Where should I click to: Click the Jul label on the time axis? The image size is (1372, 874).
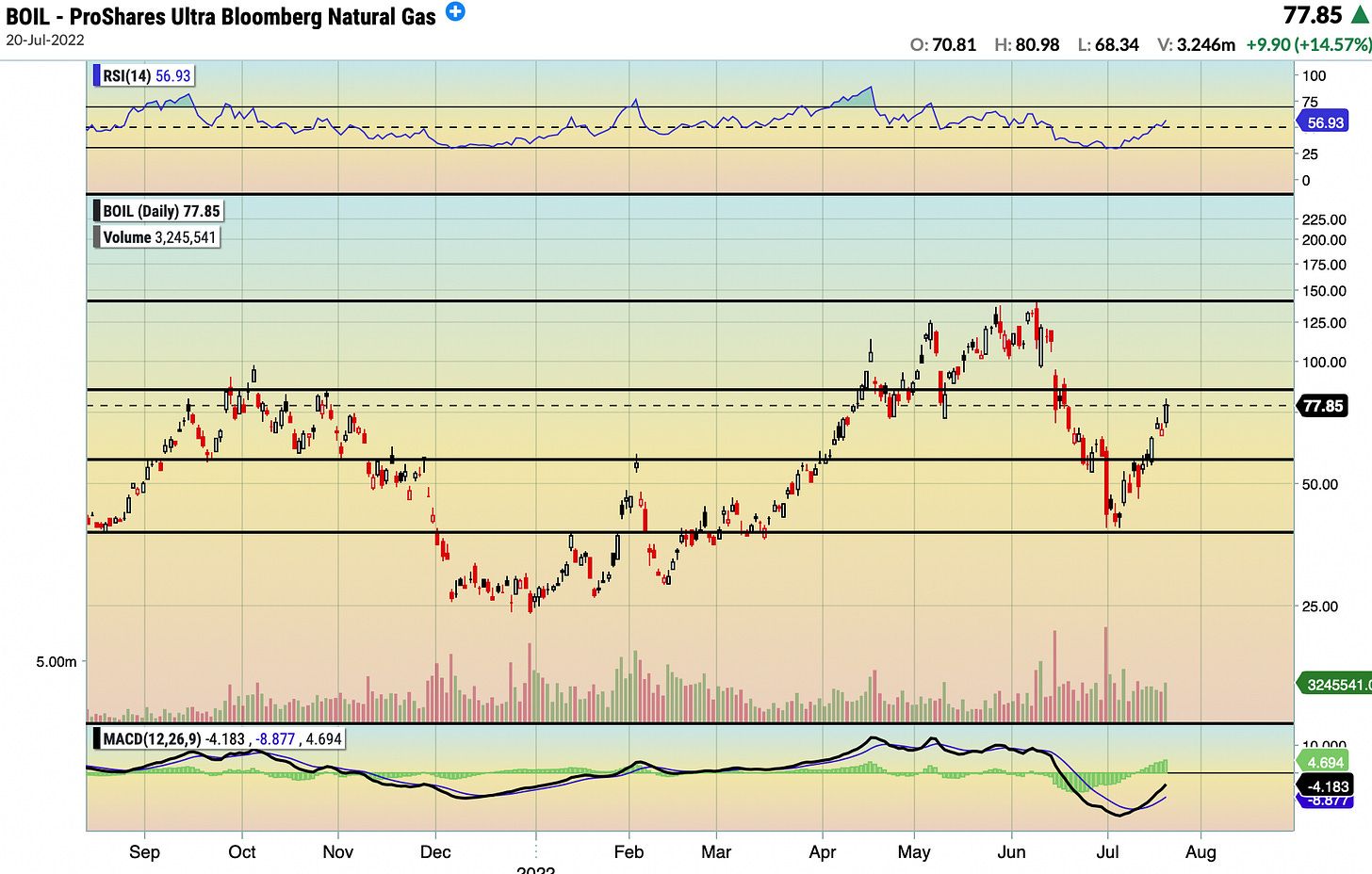(x=1108, y=852)
